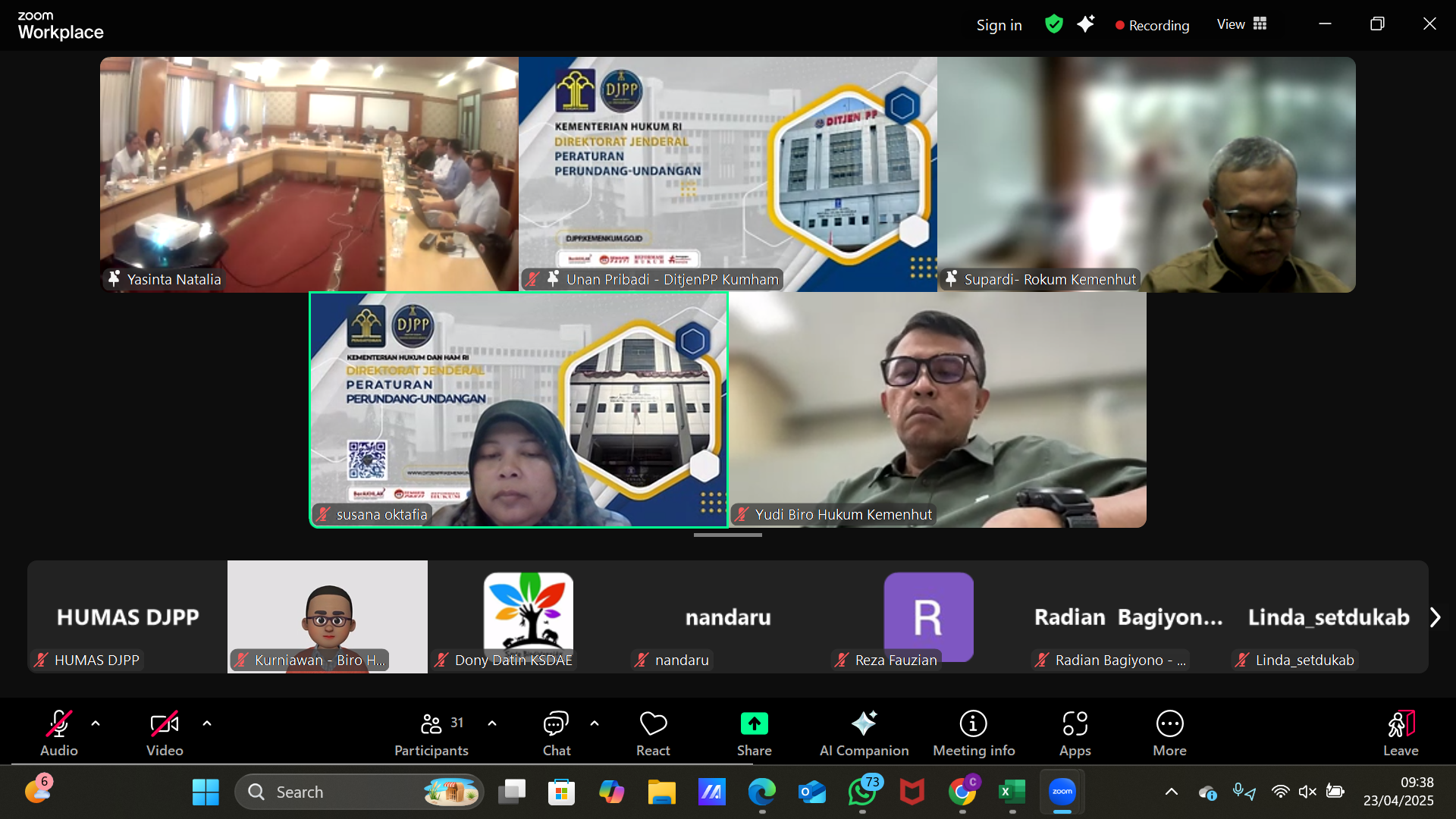Open Copilot from taskbar
1456x819 pixels.
click(611, 792)
